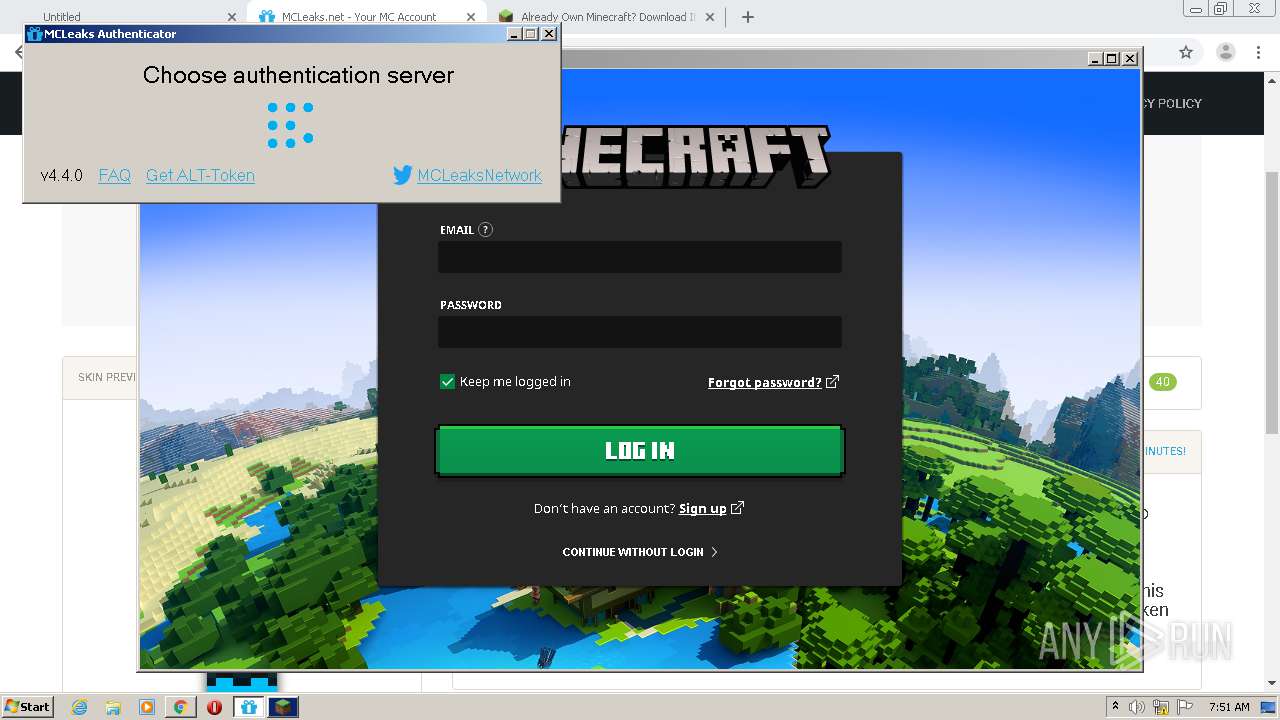Minimize the MCLeaks Authenticator window
The width and height of the screenshot is (1280, 720).
[514, 34]
